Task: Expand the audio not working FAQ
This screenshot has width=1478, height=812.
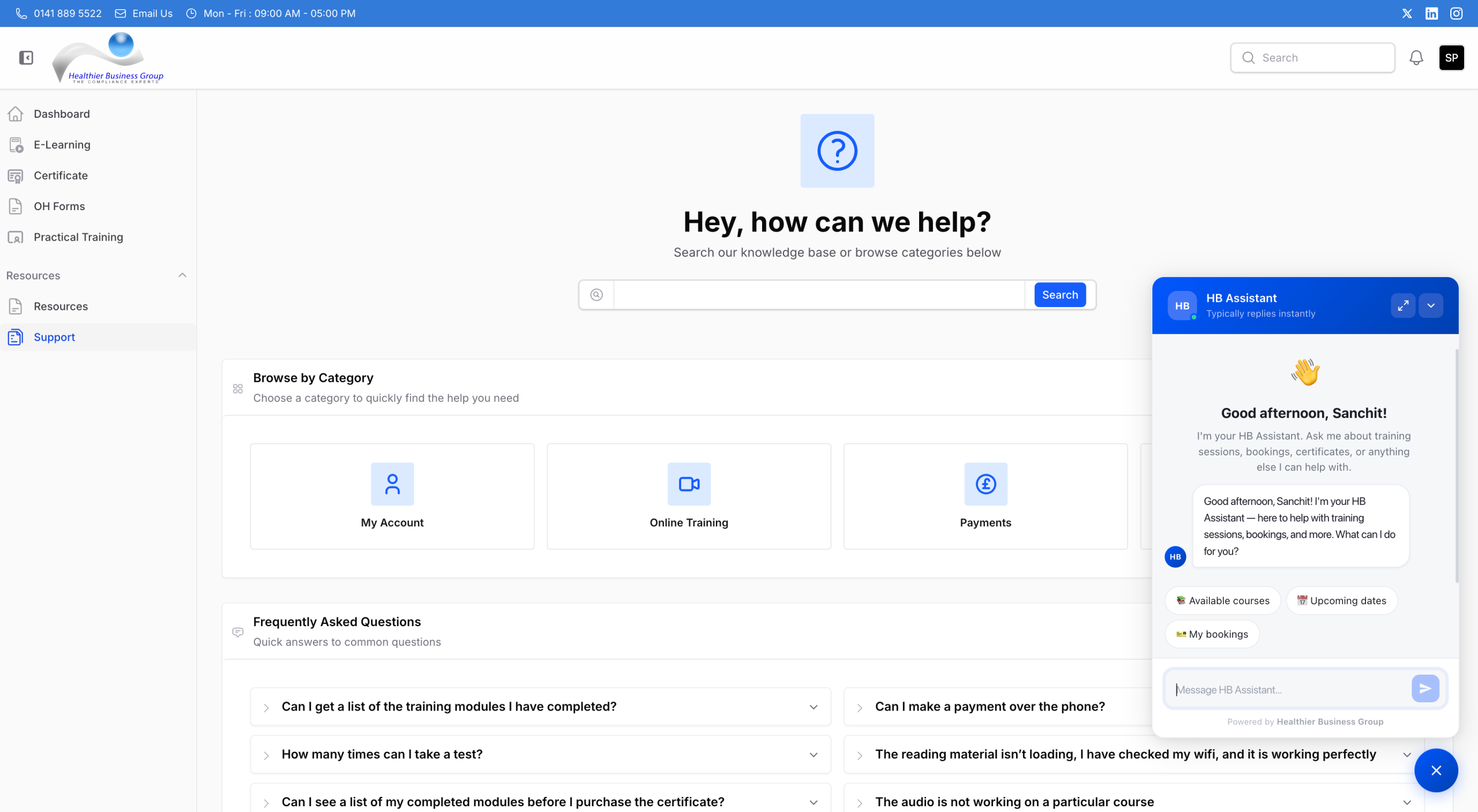Action: click(x=1132, y=802)
